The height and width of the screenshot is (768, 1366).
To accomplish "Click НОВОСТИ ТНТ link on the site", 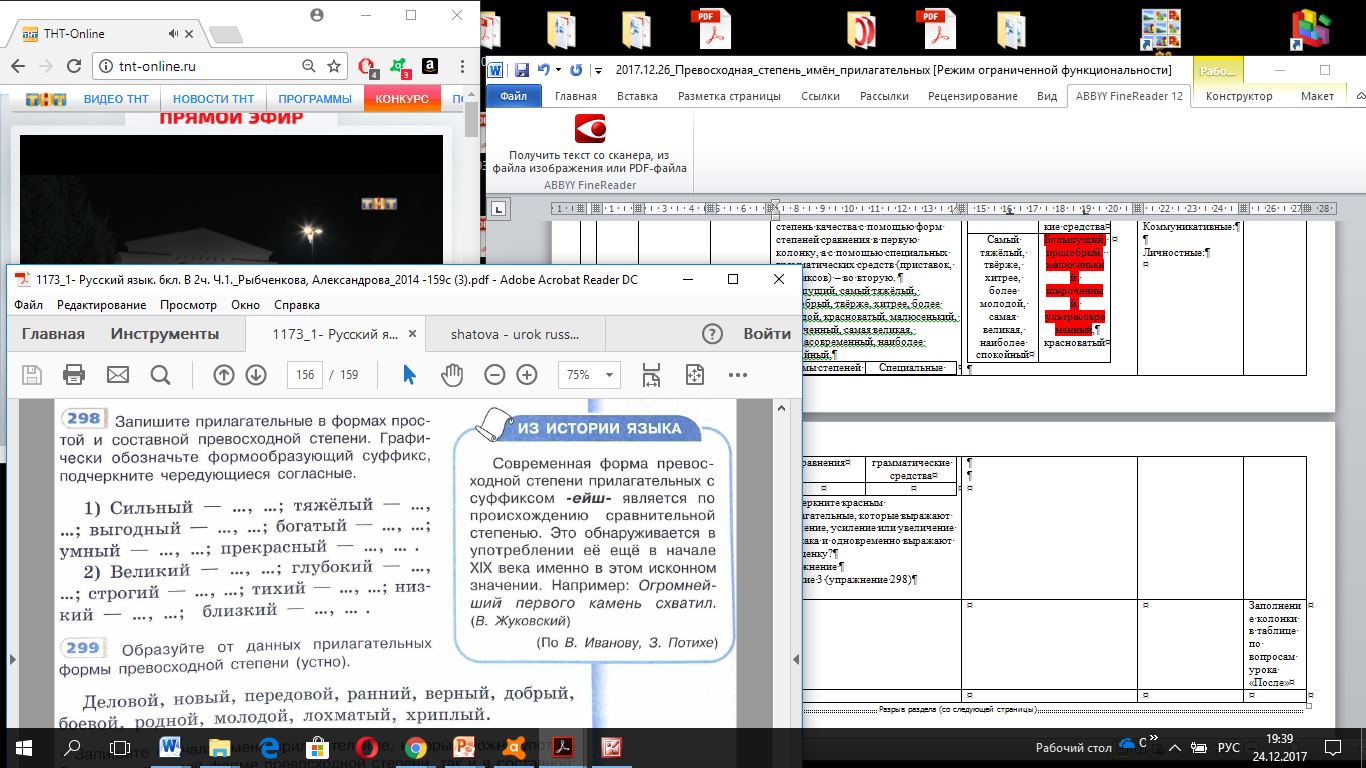I will (213, 99).
